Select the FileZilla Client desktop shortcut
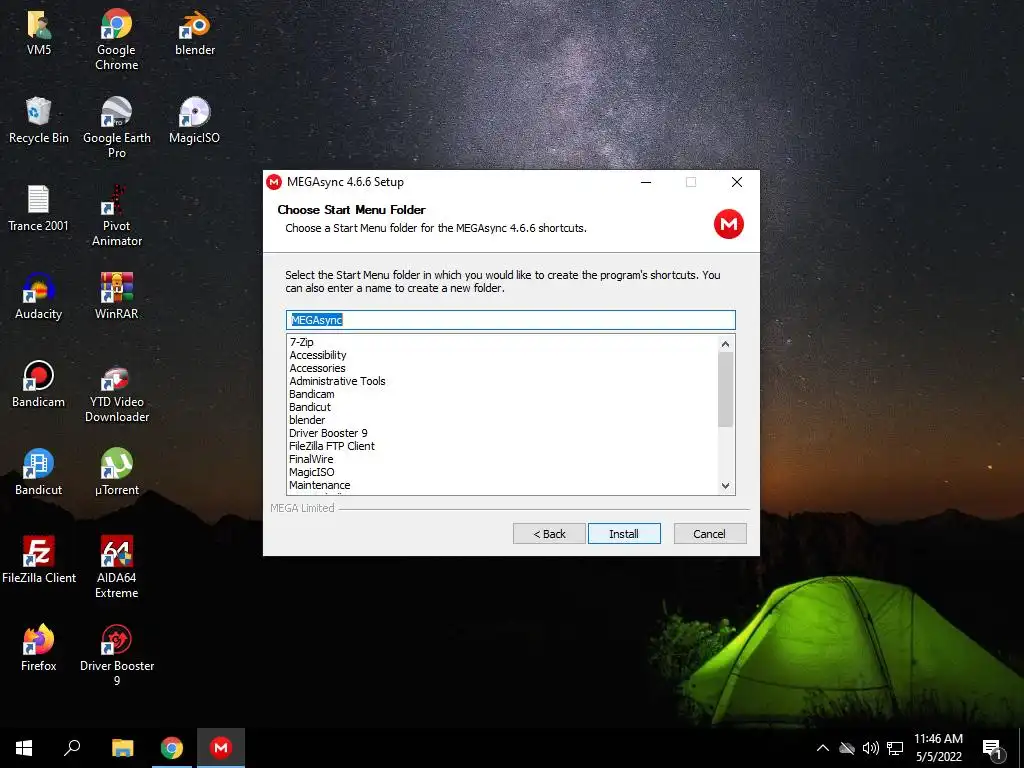The image size is (1024, 768). pos(39,560)
